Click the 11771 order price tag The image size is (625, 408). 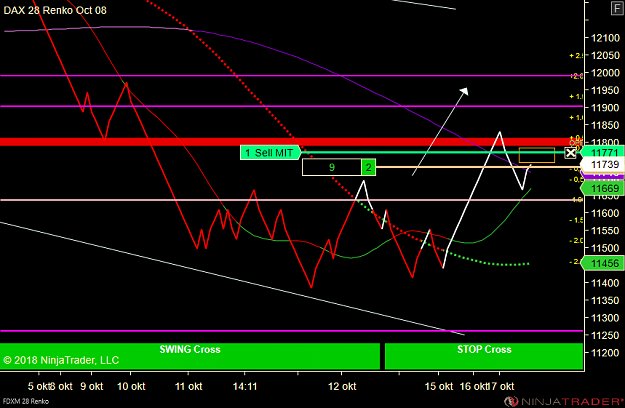[603, 153]
